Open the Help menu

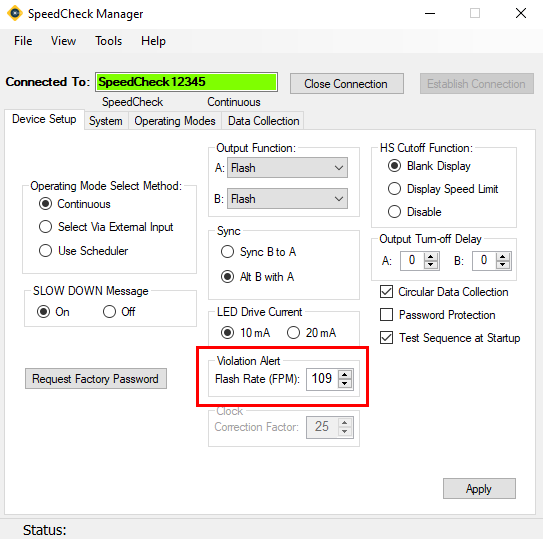point(153,41)
